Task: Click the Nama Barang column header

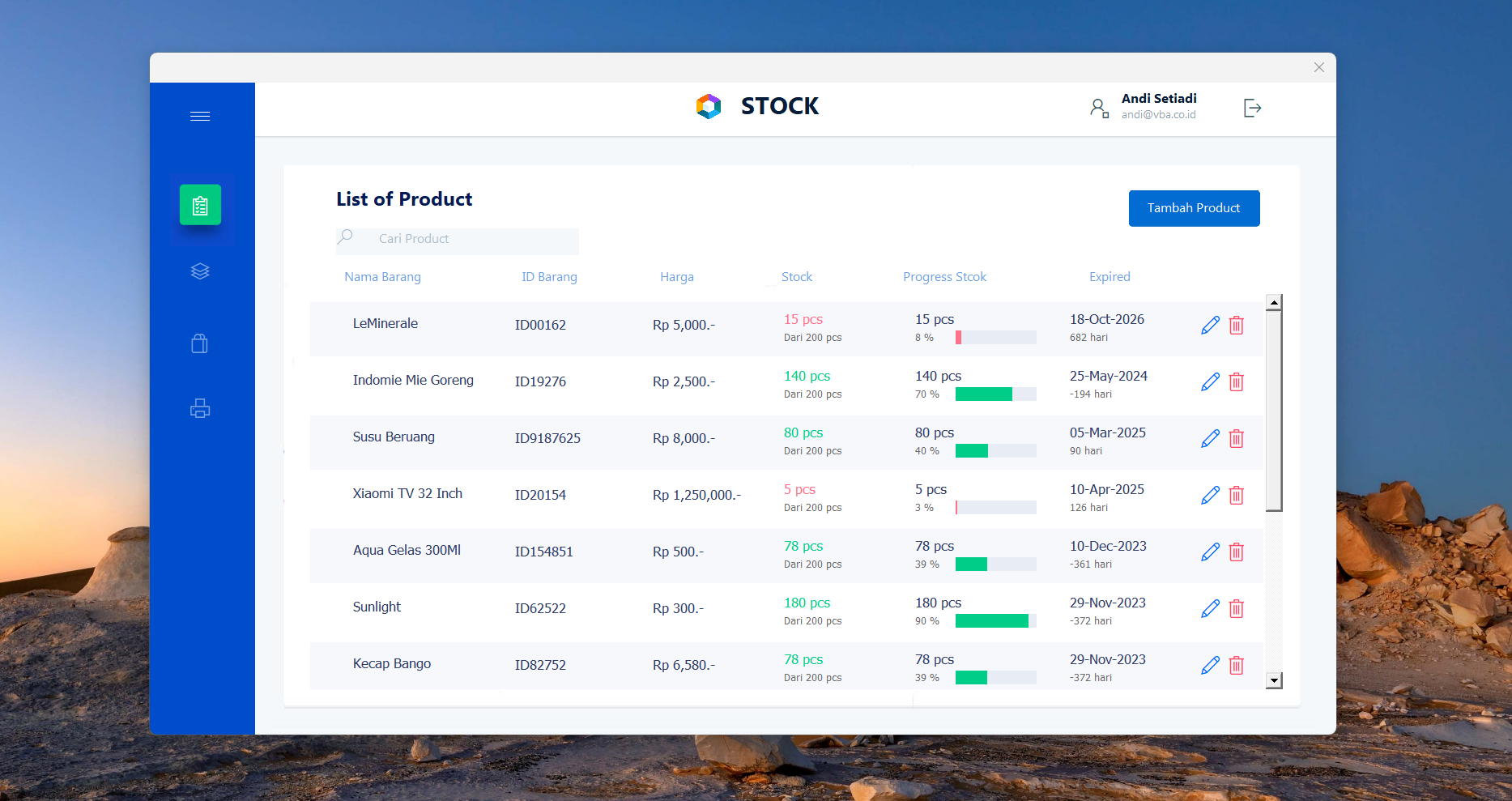Action: (x=382, y=277)
